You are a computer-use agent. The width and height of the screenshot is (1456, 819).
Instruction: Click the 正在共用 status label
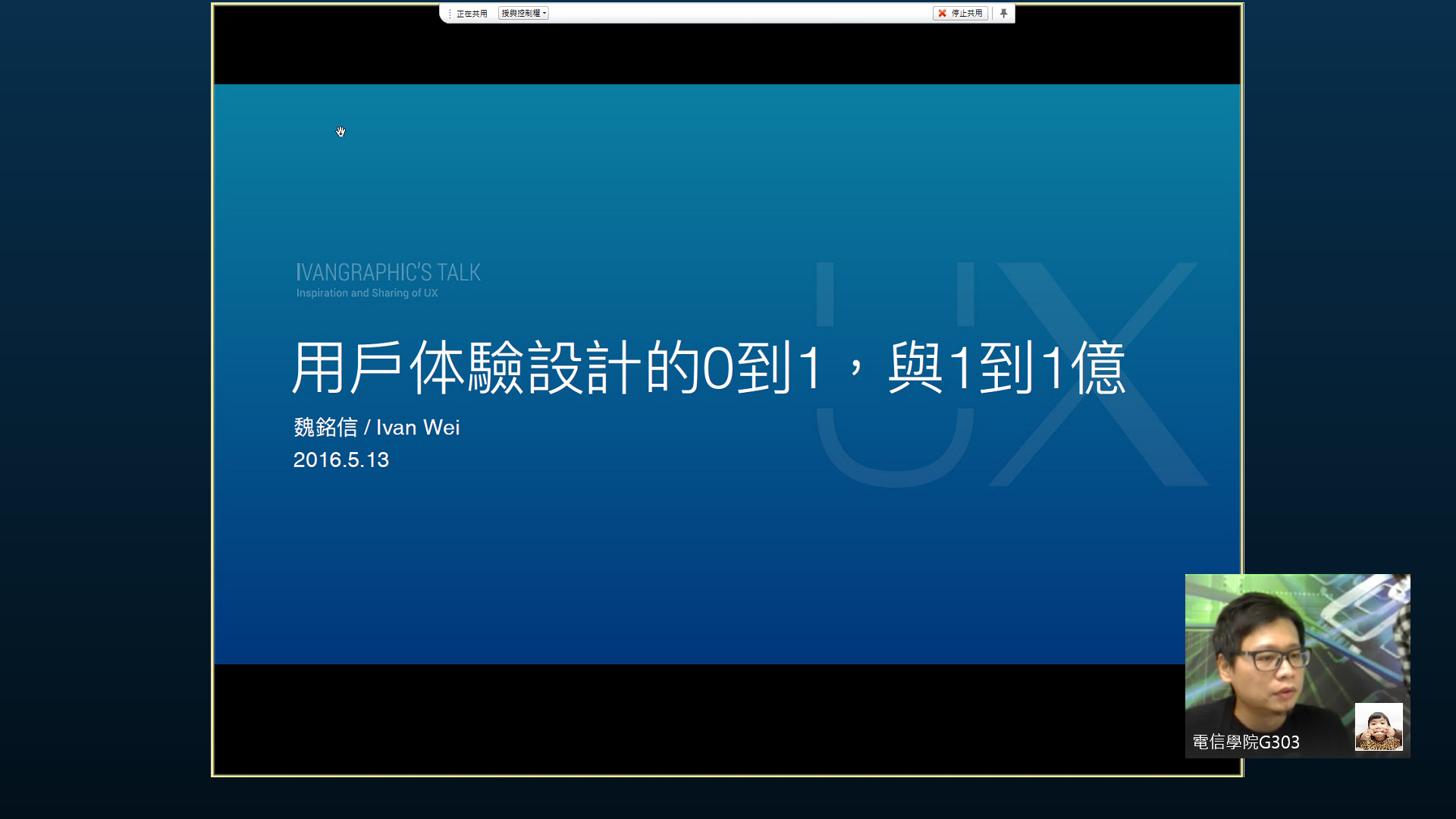tap(472, 14)
